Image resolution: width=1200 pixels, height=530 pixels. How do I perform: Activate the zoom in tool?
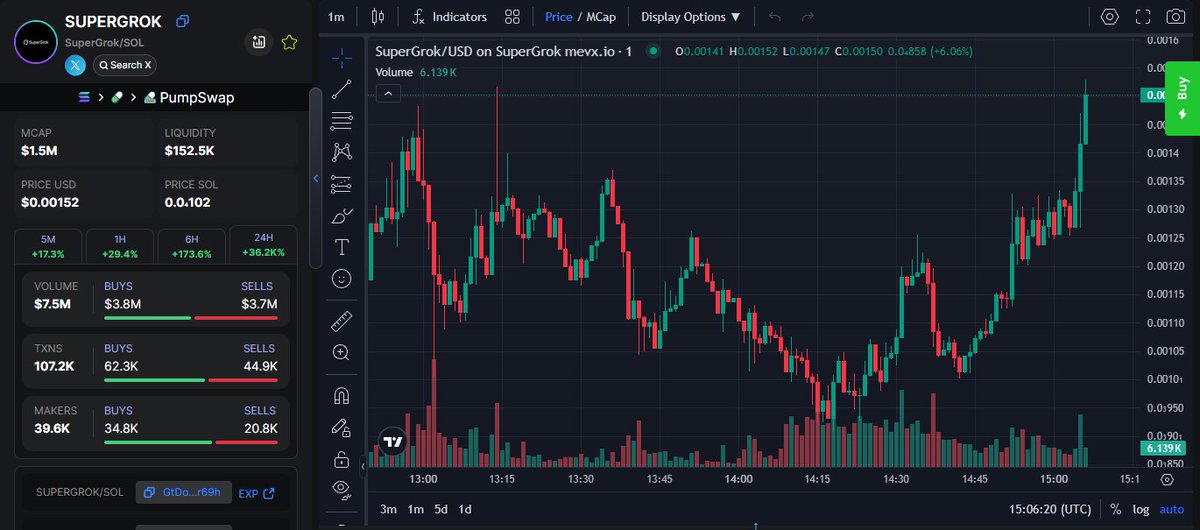tap(342, 352)
